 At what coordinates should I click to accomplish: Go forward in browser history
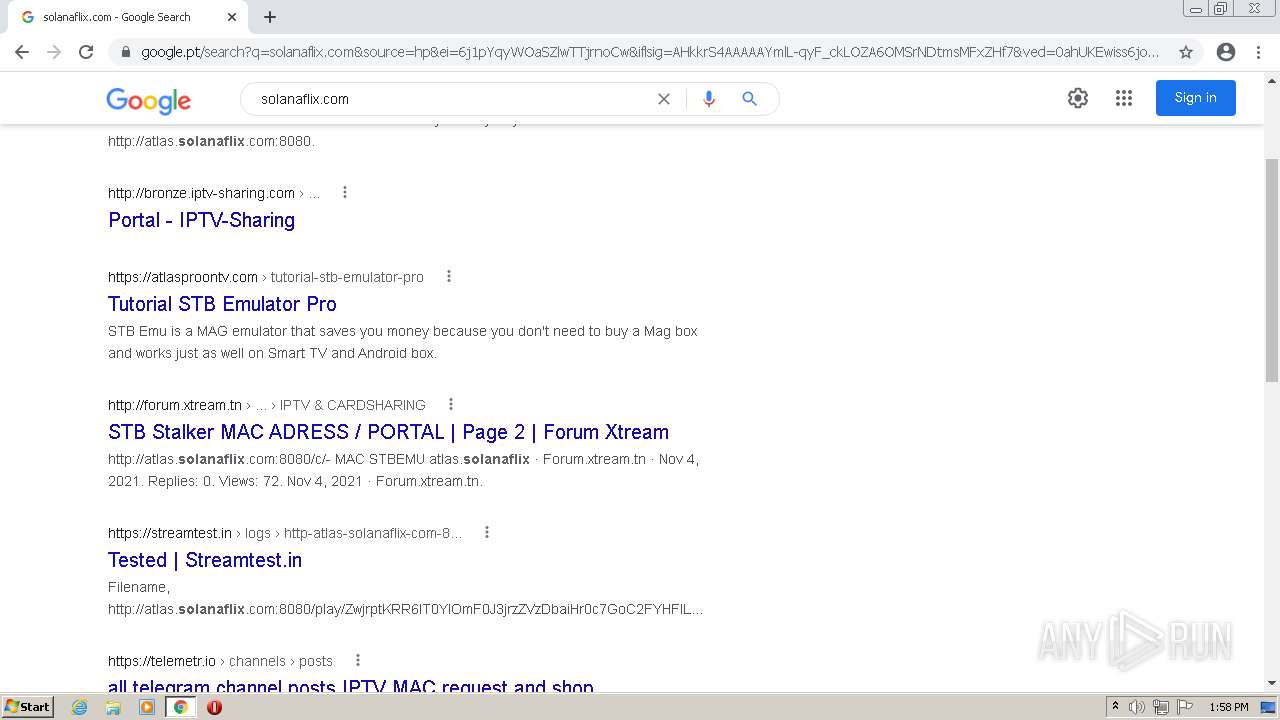[x=54, y=52]
